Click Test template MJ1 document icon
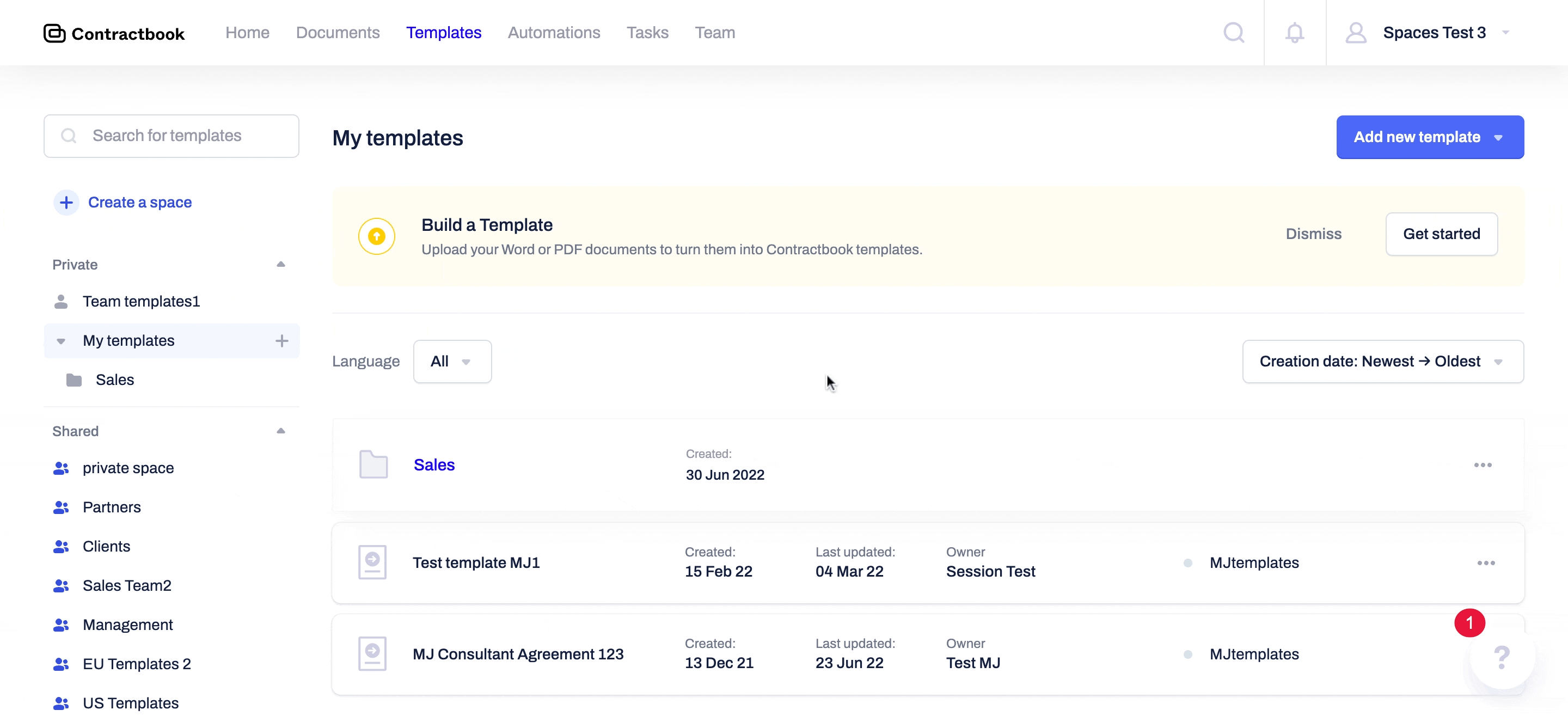The width and height of the screenshot is (1568, 722). (372, 562)
